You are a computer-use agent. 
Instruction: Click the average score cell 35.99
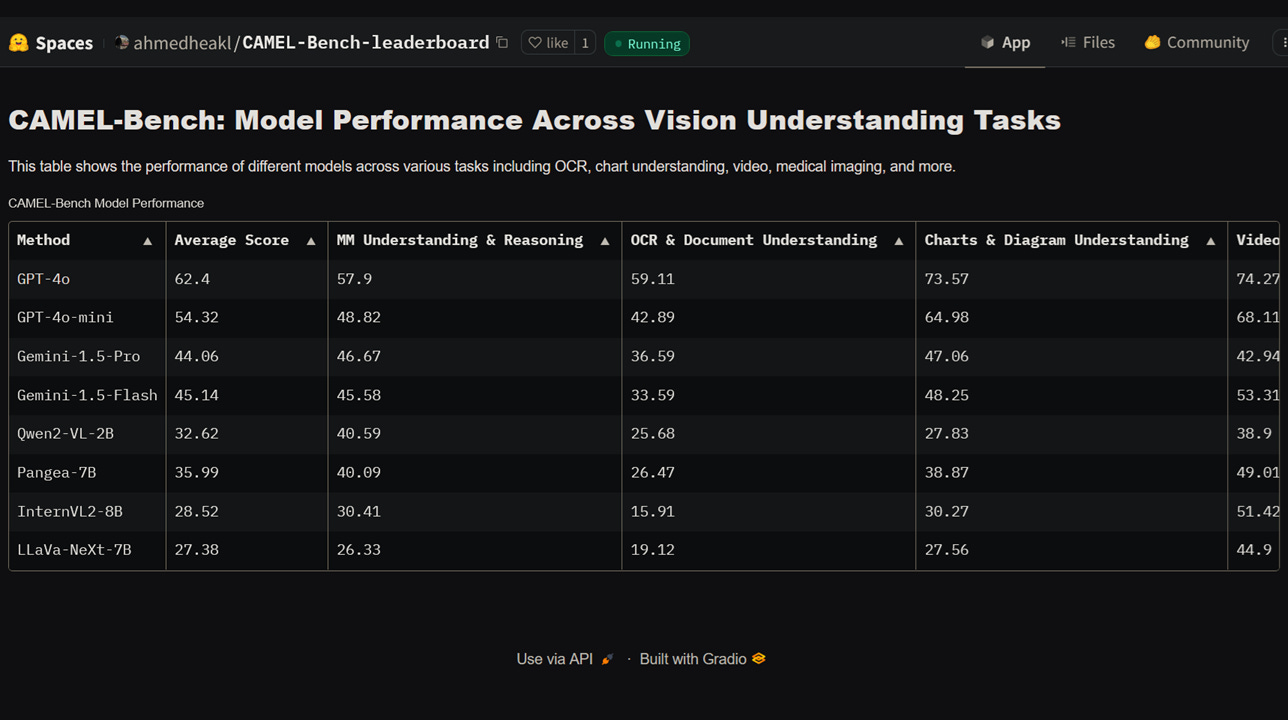coord(247,473)
